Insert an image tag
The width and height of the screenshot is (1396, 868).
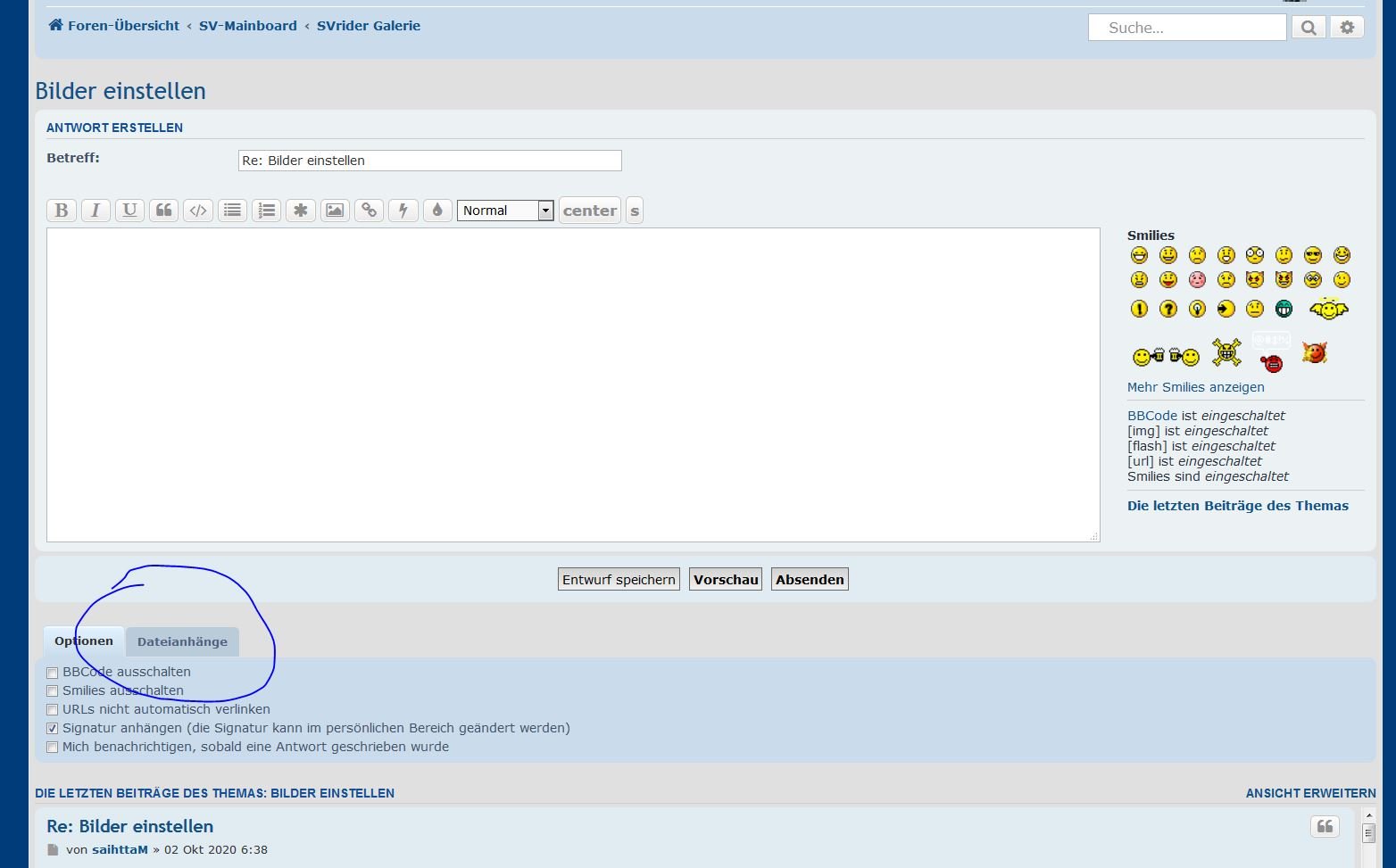(335, 211)
